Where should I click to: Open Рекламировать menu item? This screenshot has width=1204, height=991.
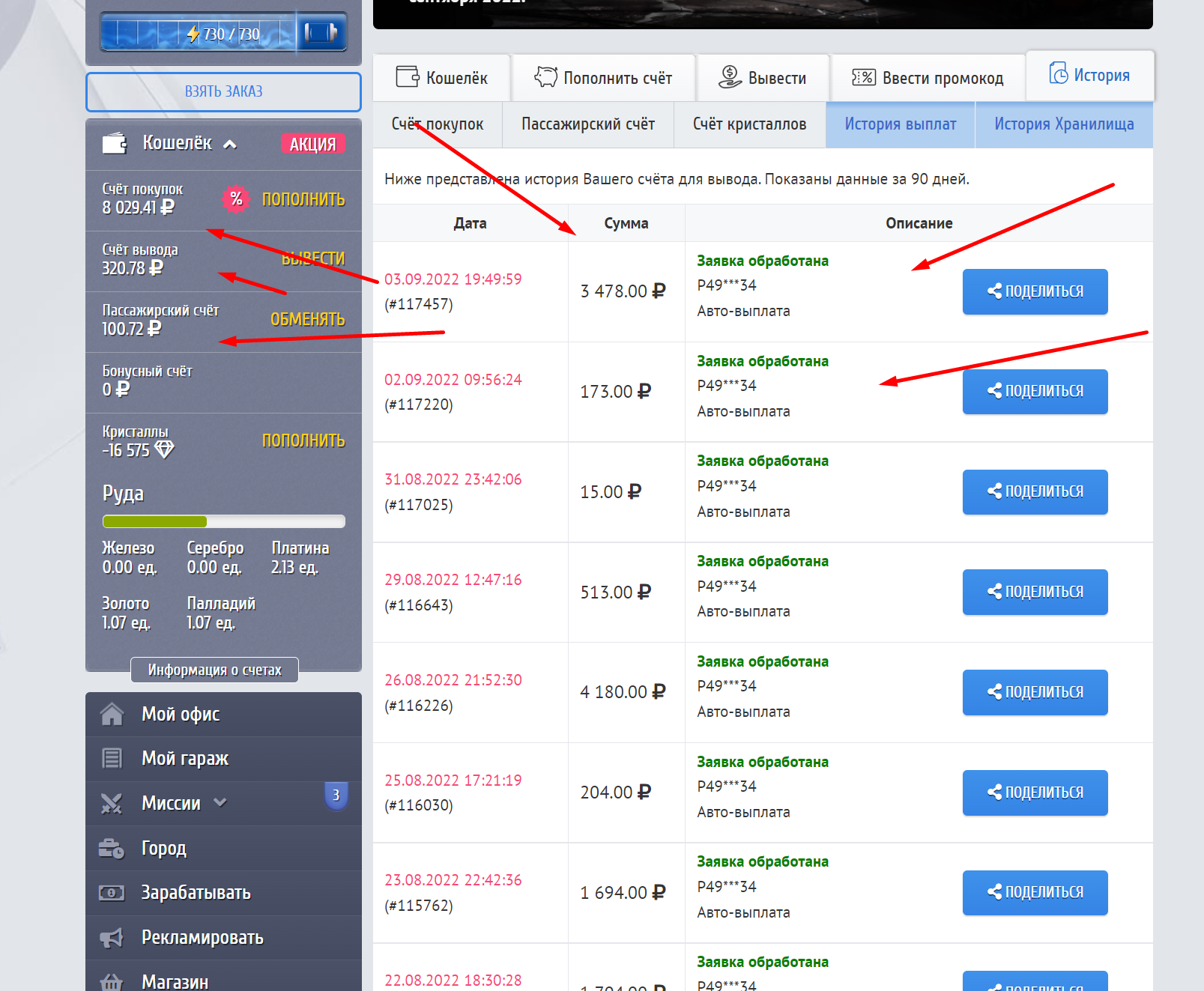click(223, 938)
